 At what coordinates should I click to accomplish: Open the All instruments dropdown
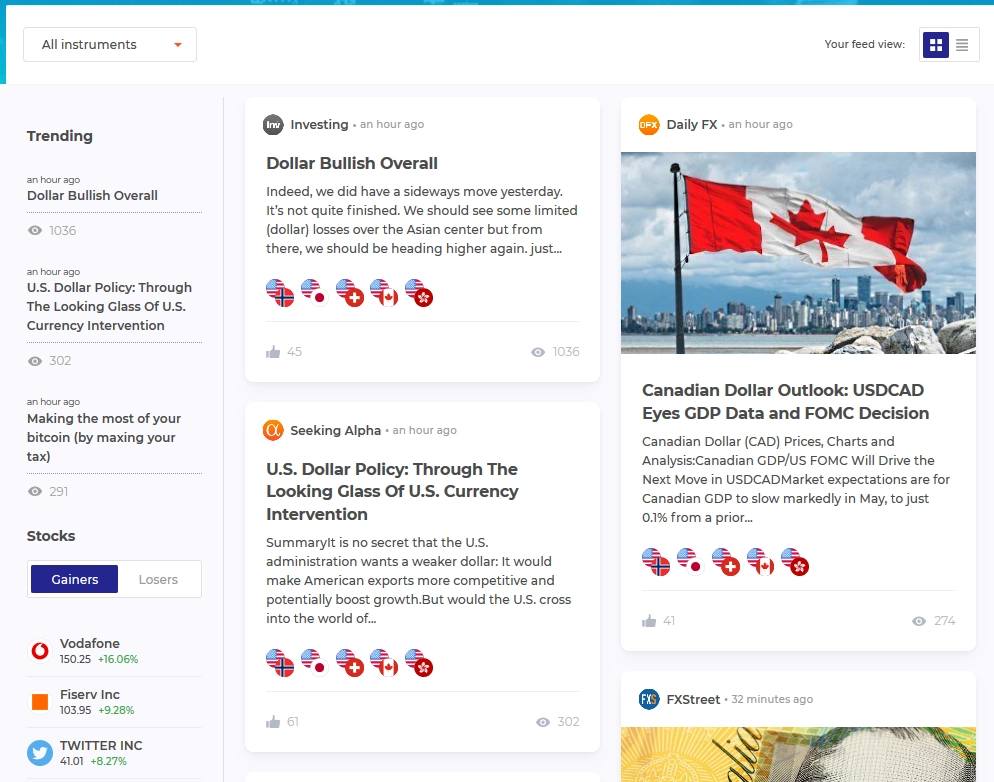point(110,44)
